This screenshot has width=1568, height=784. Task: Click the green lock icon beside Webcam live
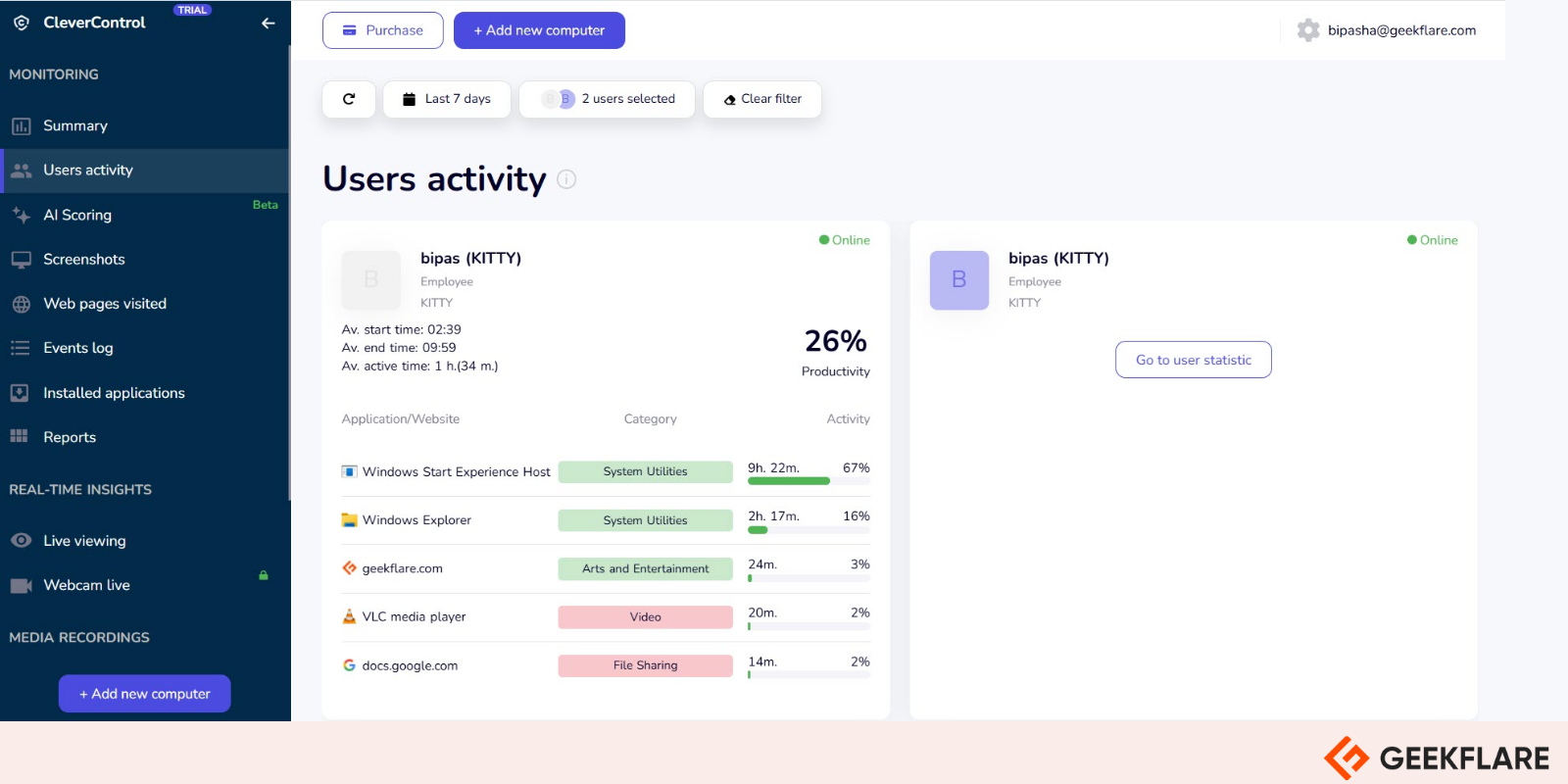click(264, 575)
